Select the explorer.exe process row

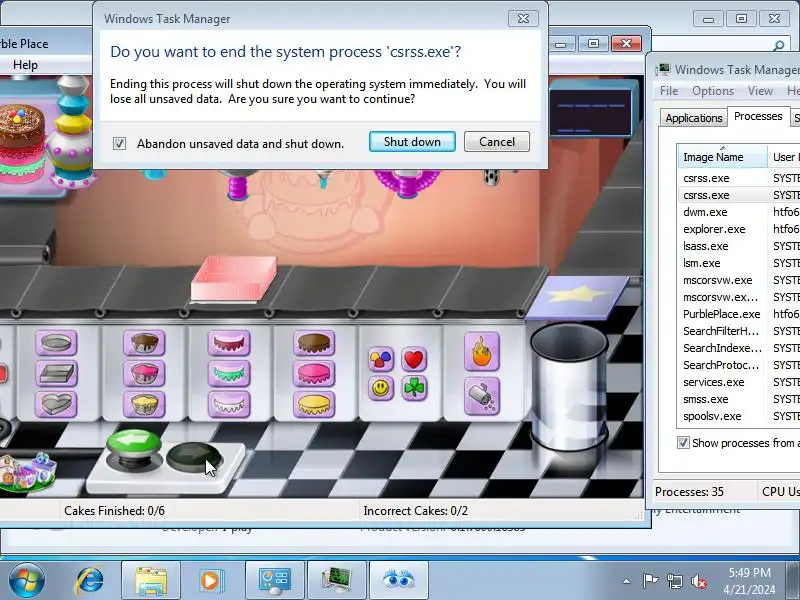pos(739,229)
